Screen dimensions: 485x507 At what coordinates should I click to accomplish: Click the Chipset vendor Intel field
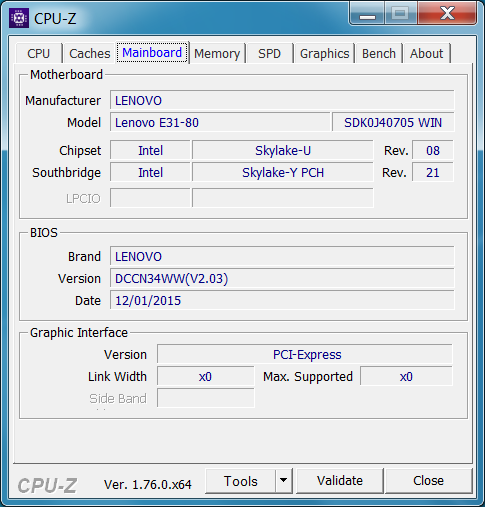(x=150, y=151)
